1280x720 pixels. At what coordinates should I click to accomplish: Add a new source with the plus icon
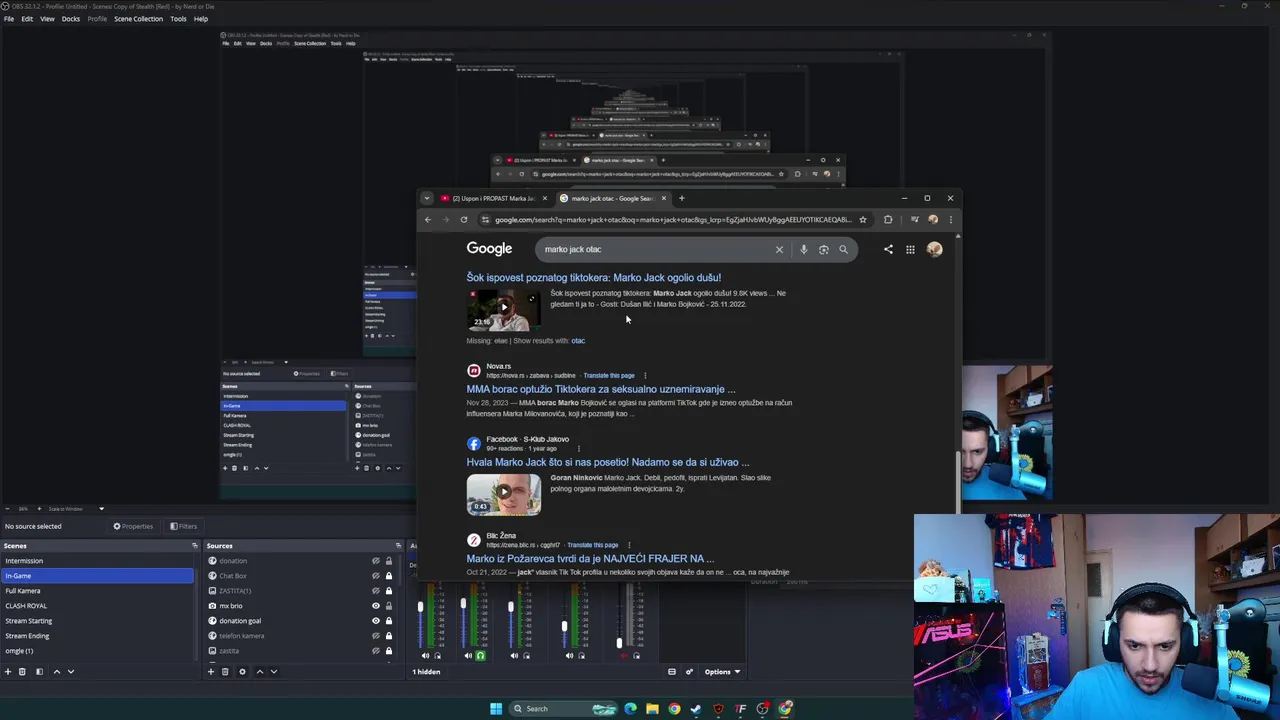tap(211, 672)
